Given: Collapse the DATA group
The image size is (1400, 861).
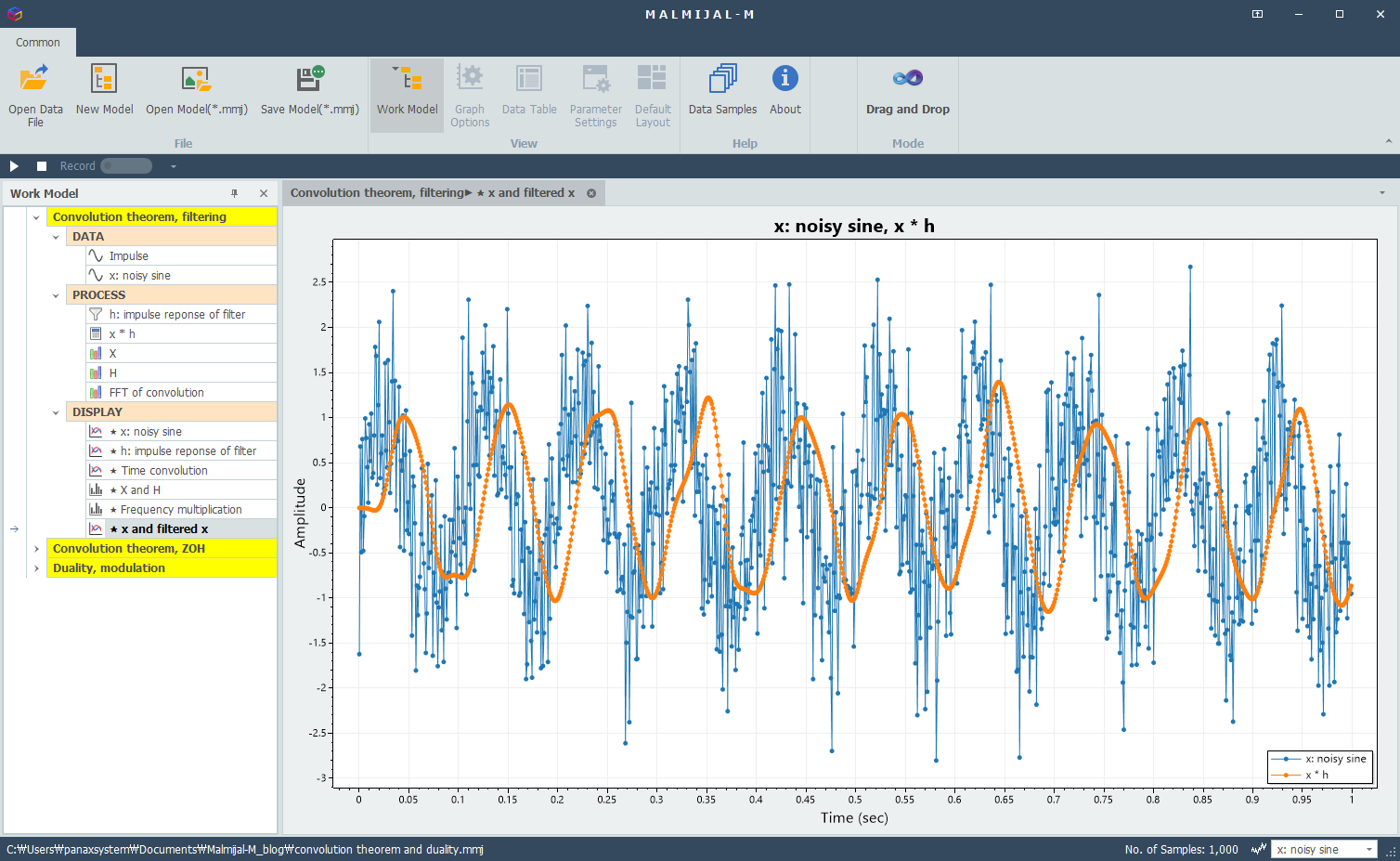Looking at the screenshot, I should [56, 237].
